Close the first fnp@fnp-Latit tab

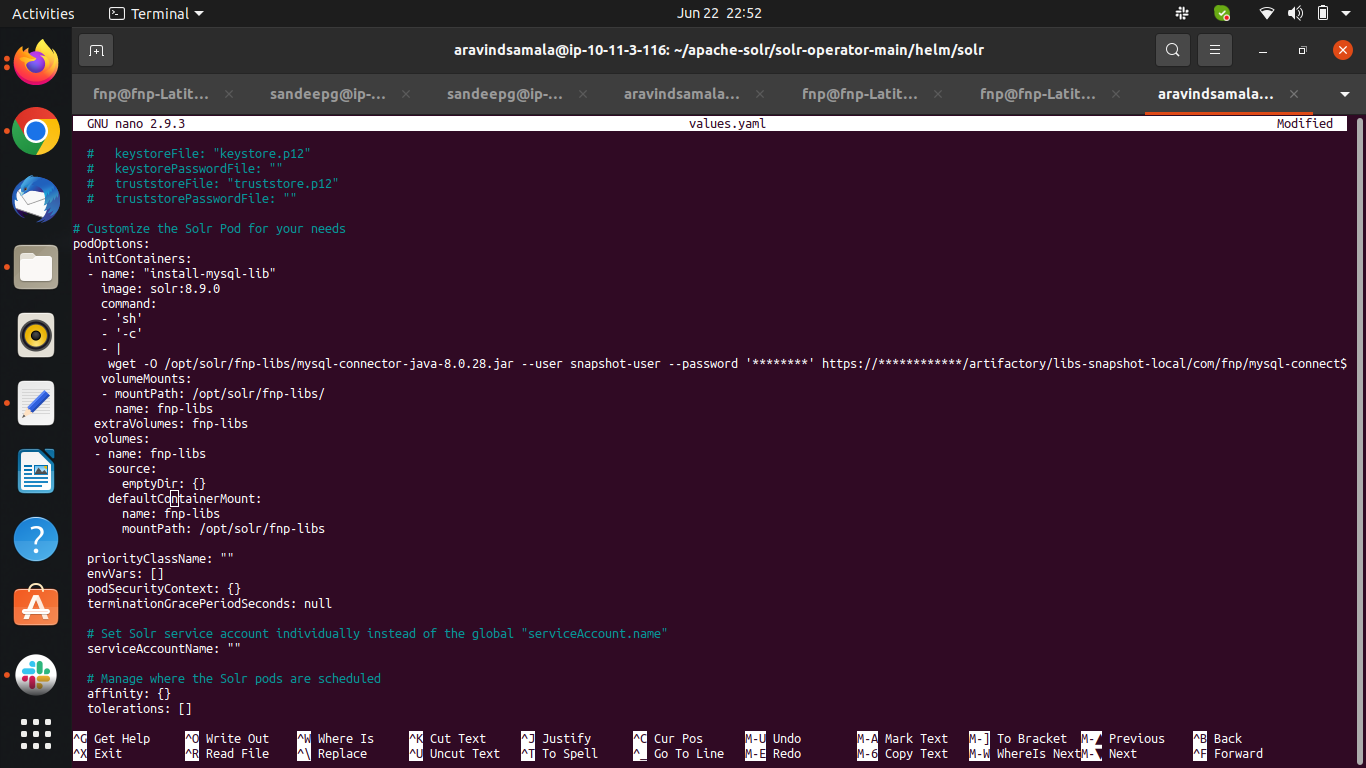[228, 93]
